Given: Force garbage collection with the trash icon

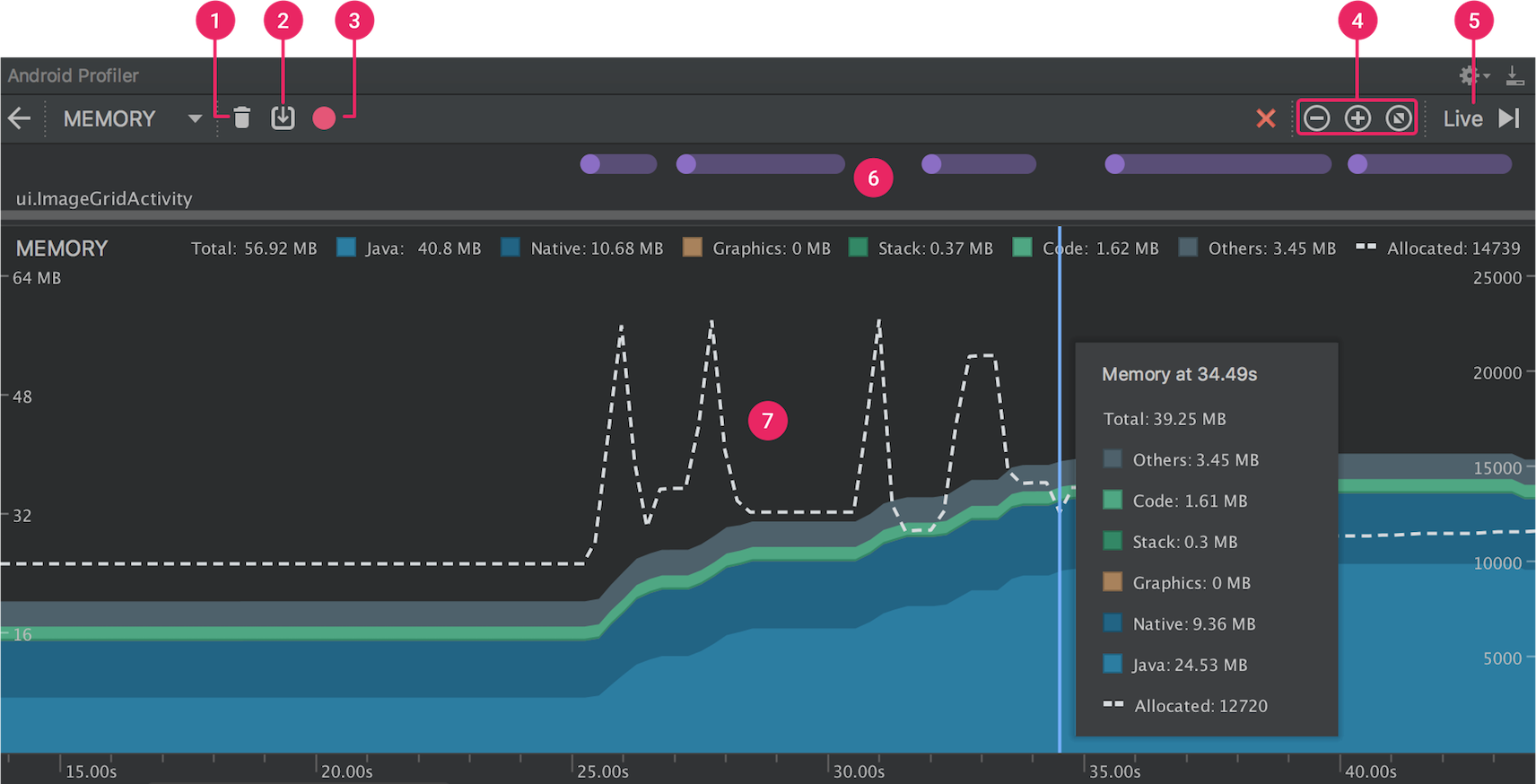Looking at the screenshot, I should point(242,118).
